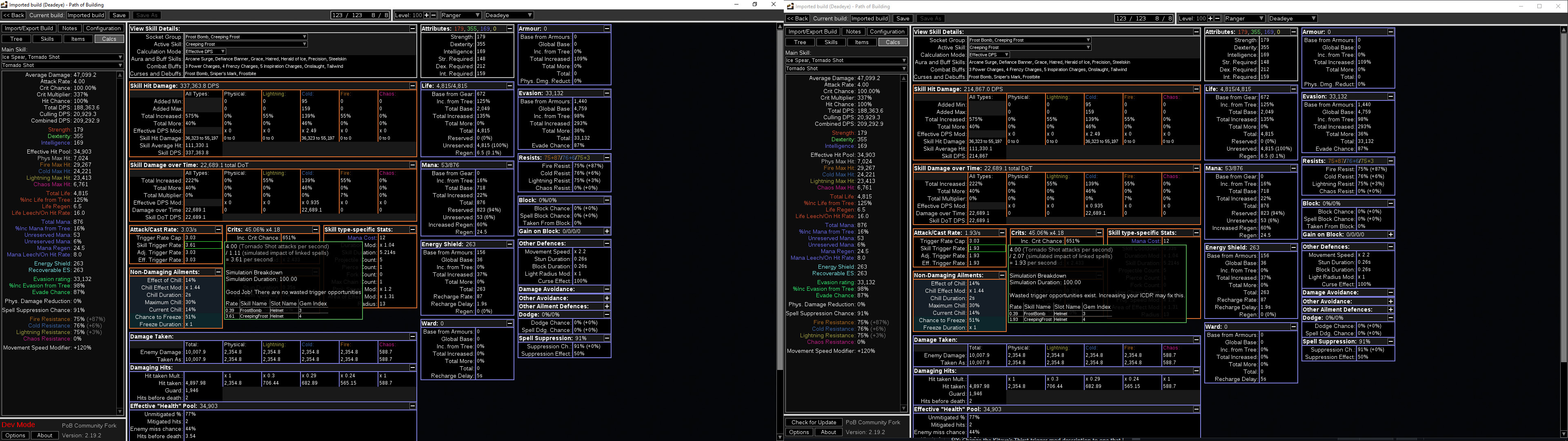Click Check for Update button

[813, 422]
